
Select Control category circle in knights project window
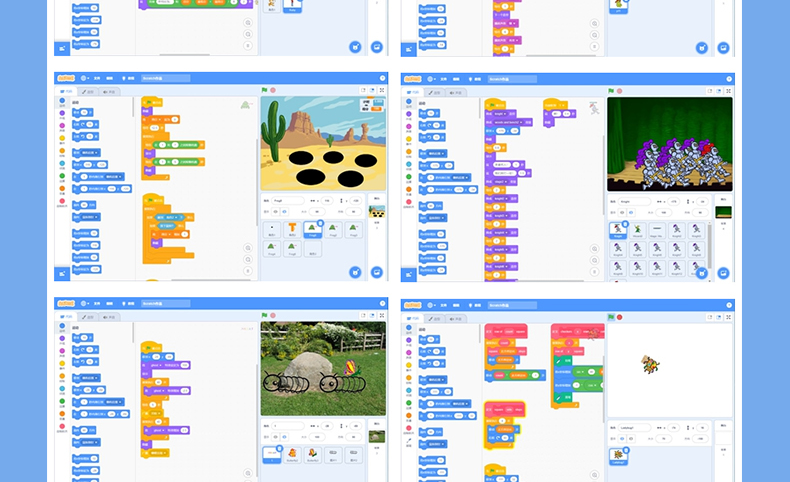coord(409,152)
